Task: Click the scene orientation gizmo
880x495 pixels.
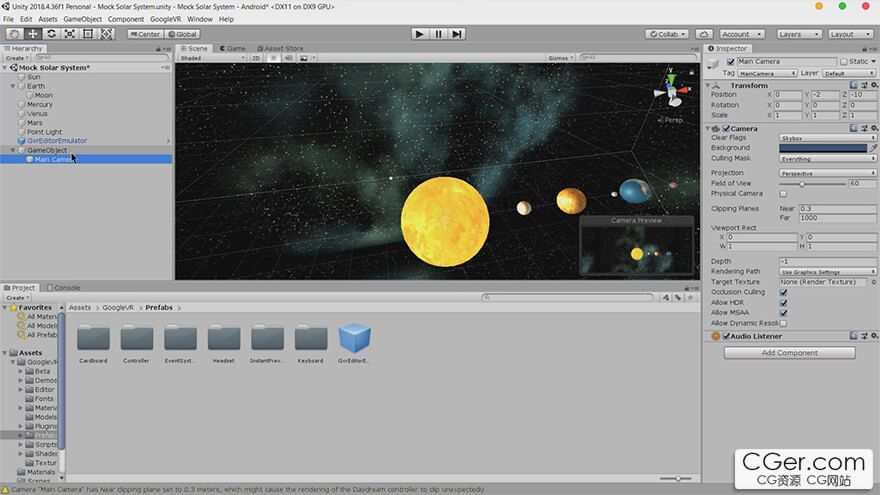Action: click(x=671, y=90)
